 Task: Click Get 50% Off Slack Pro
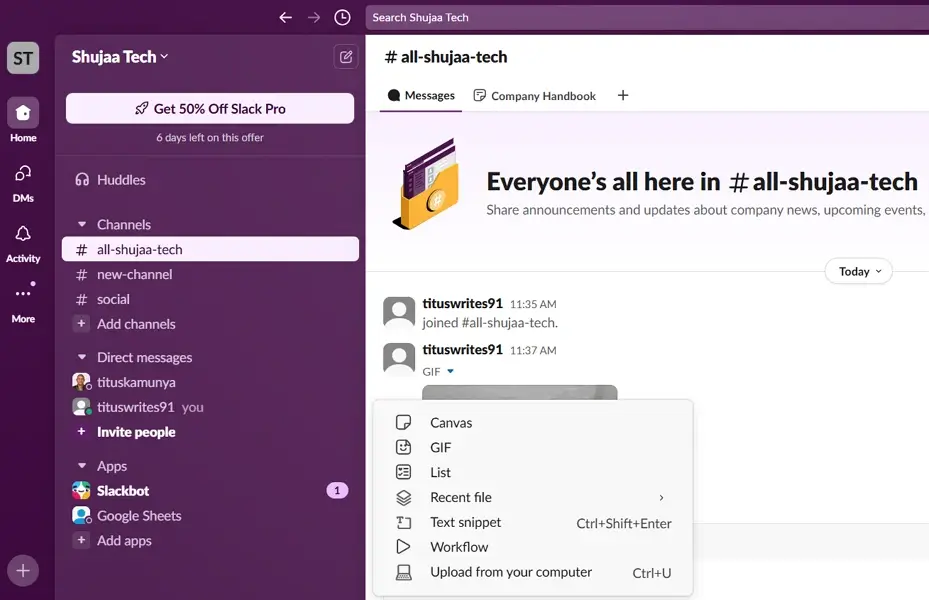click(210, 108)
